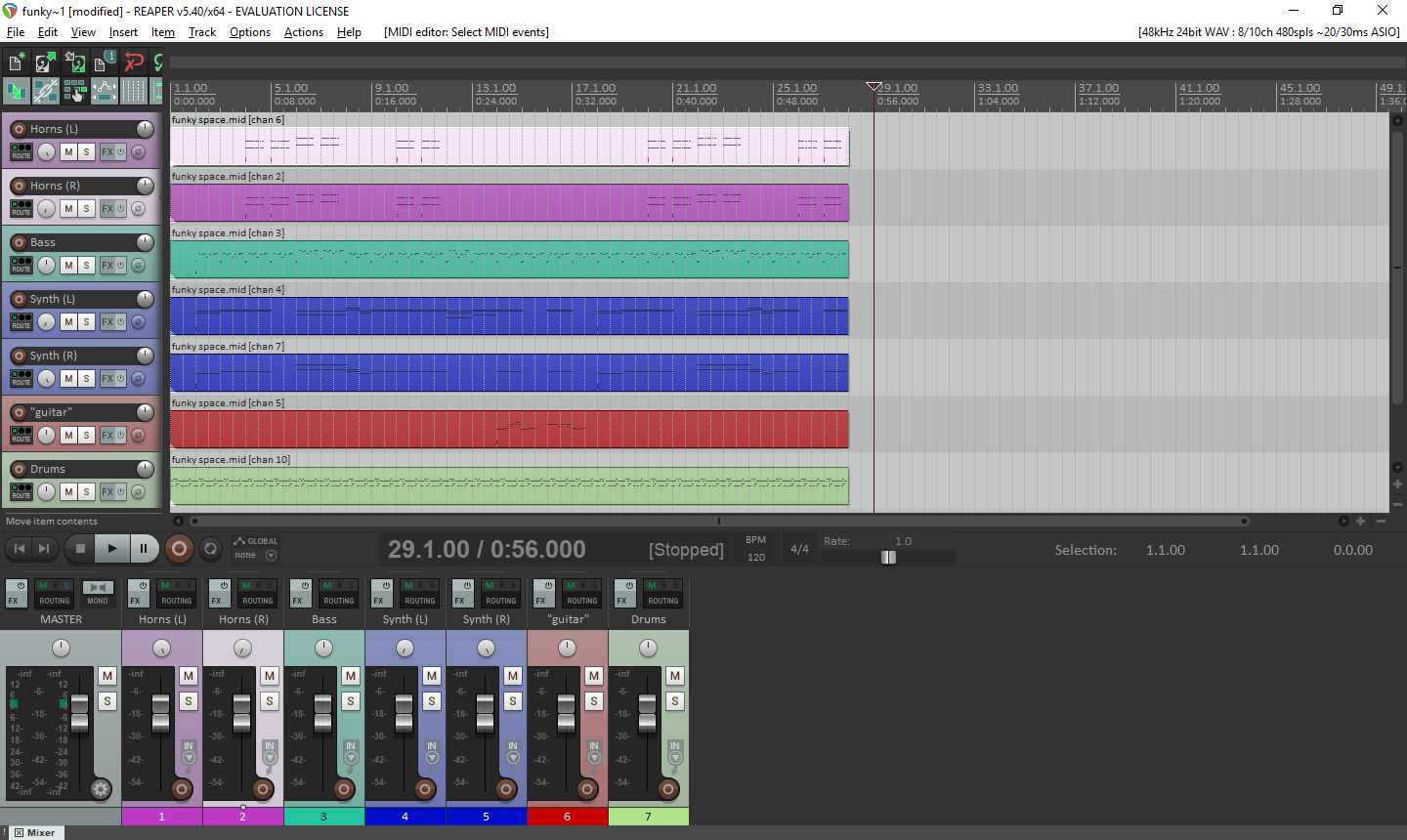Click the Save project toolbar icon
This screenshot has height=840, width=1407.
[x=74, y=63]
